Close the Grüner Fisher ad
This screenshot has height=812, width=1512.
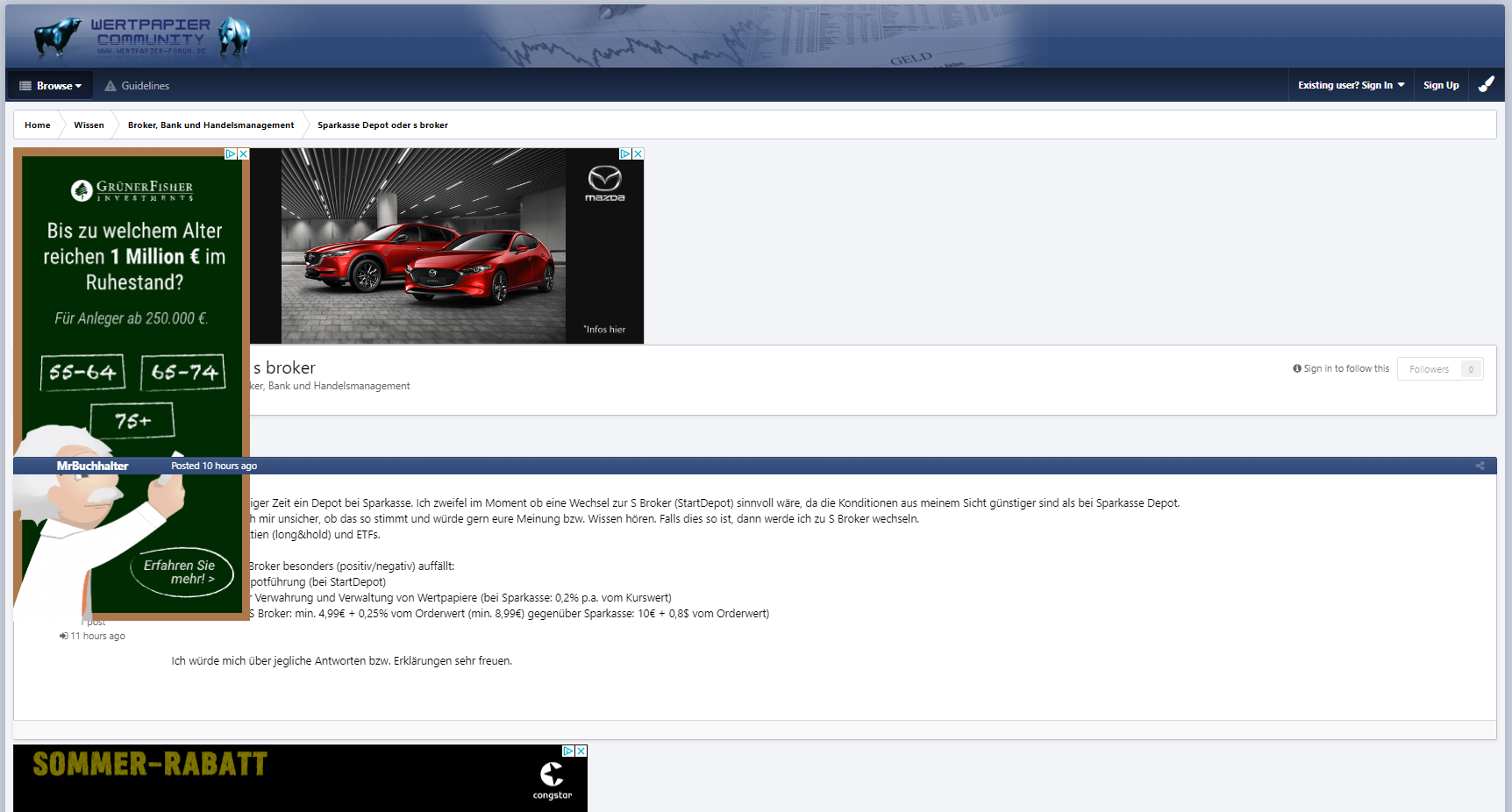[x=244, y=153]
